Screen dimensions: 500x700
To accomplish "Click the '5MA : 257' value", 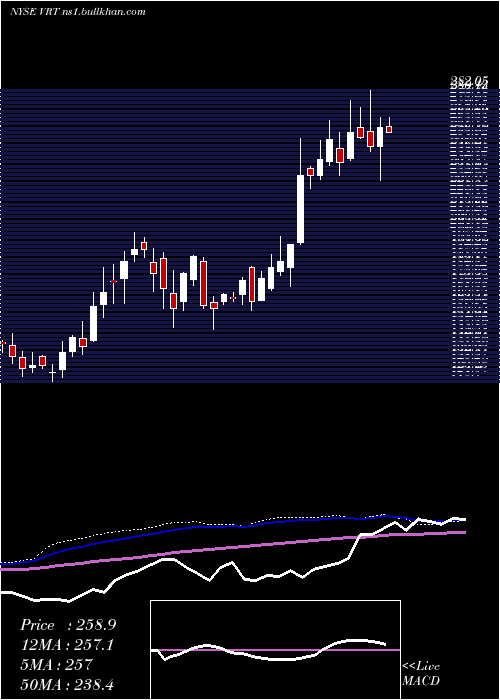I will point(56,665).
